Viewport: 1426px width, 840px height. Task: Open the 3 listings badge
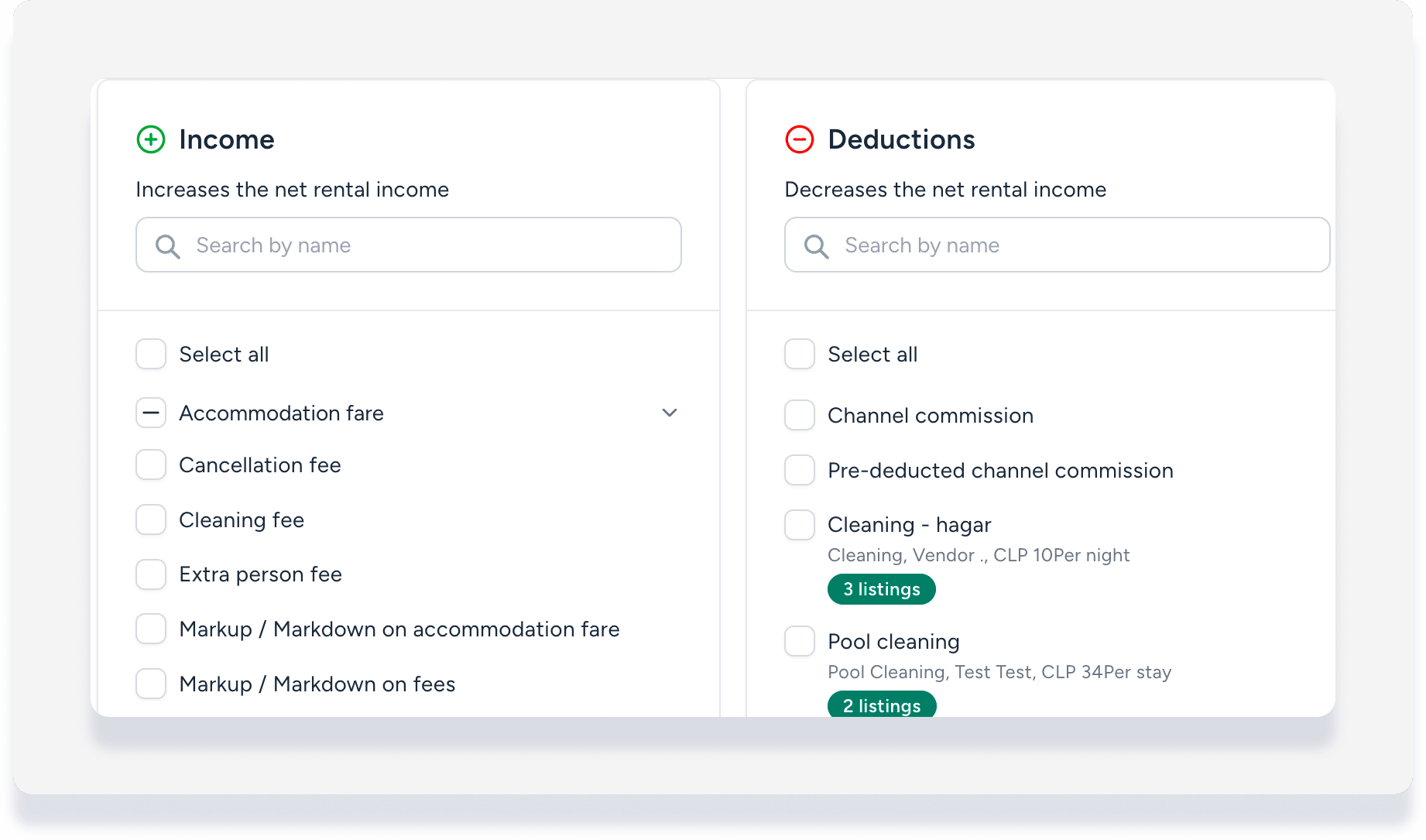point(882,589)
